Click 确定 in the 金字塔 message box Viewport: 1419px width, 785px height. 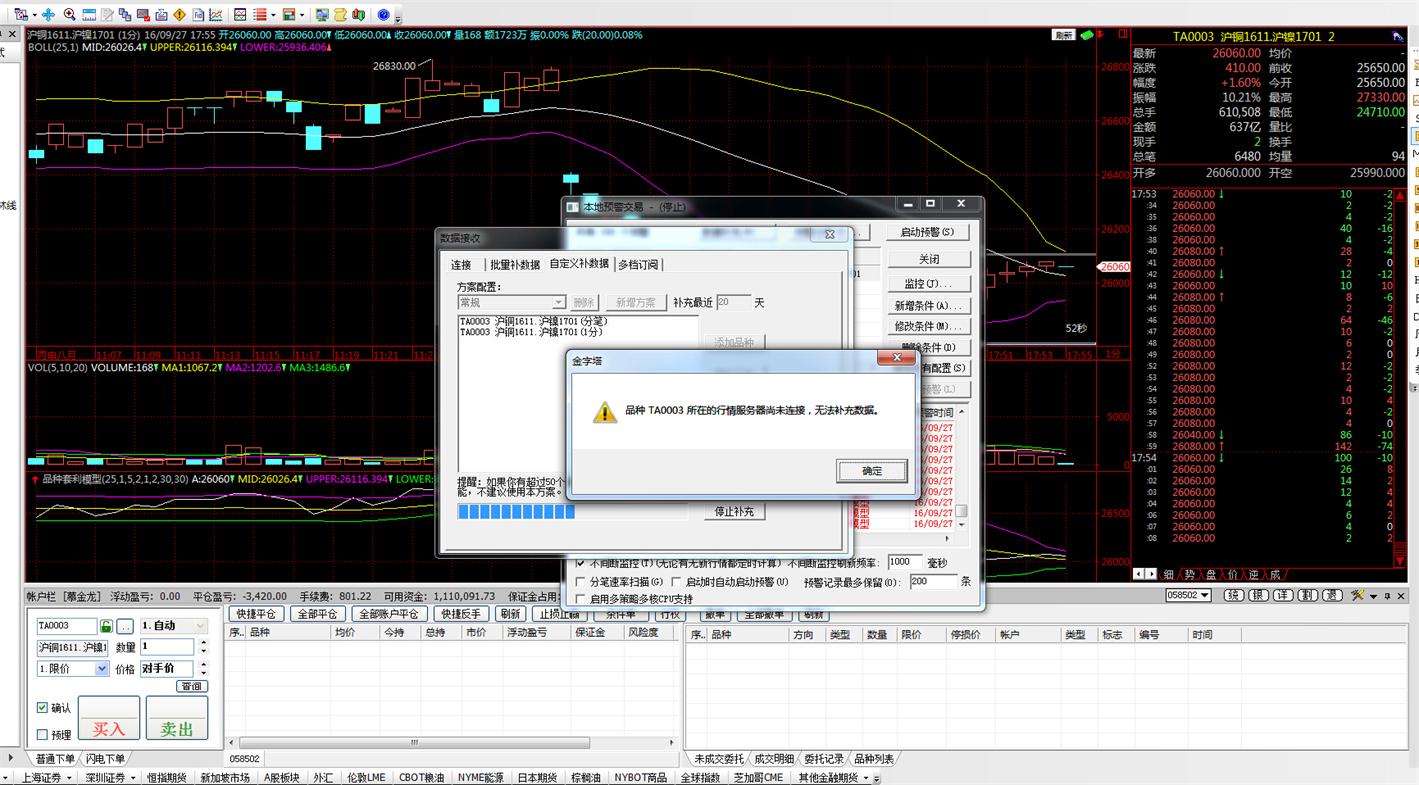[872, 471]
